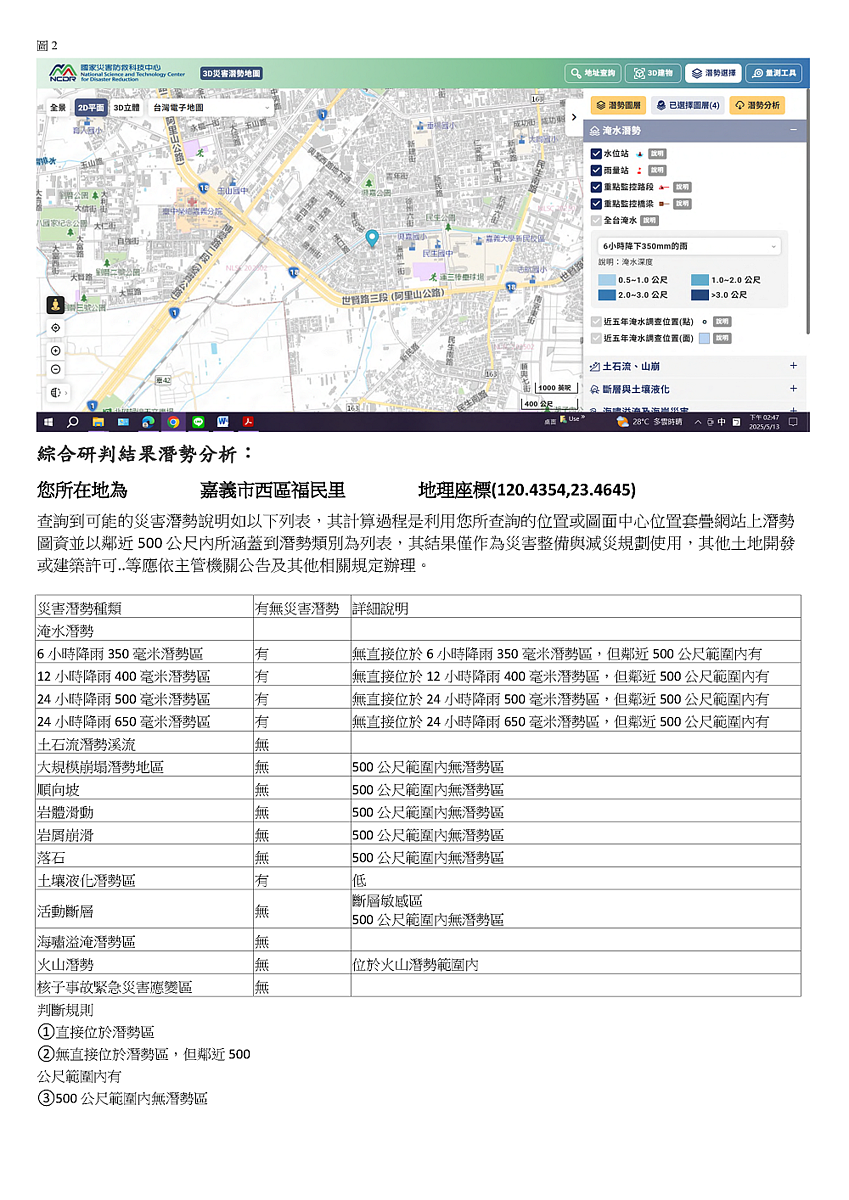Open Adobe Acrobat from taskbar
Viewport: 849px width, 1200px height.
(246, 421)
